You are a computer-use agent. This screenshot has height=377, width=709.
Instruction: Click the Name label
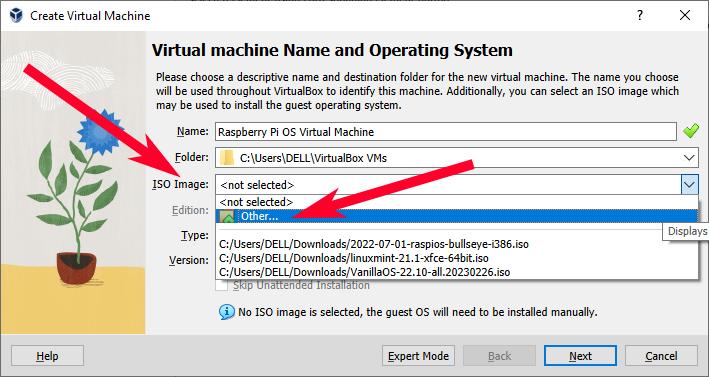[193, 131]
